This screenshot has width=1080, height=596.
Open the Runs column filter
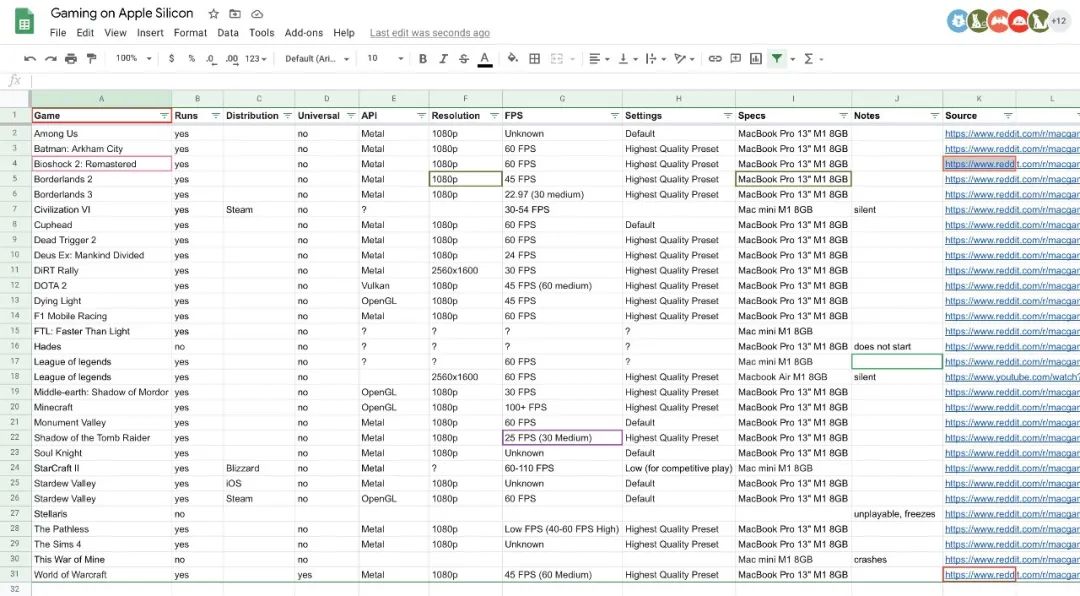tap(216, 116)
